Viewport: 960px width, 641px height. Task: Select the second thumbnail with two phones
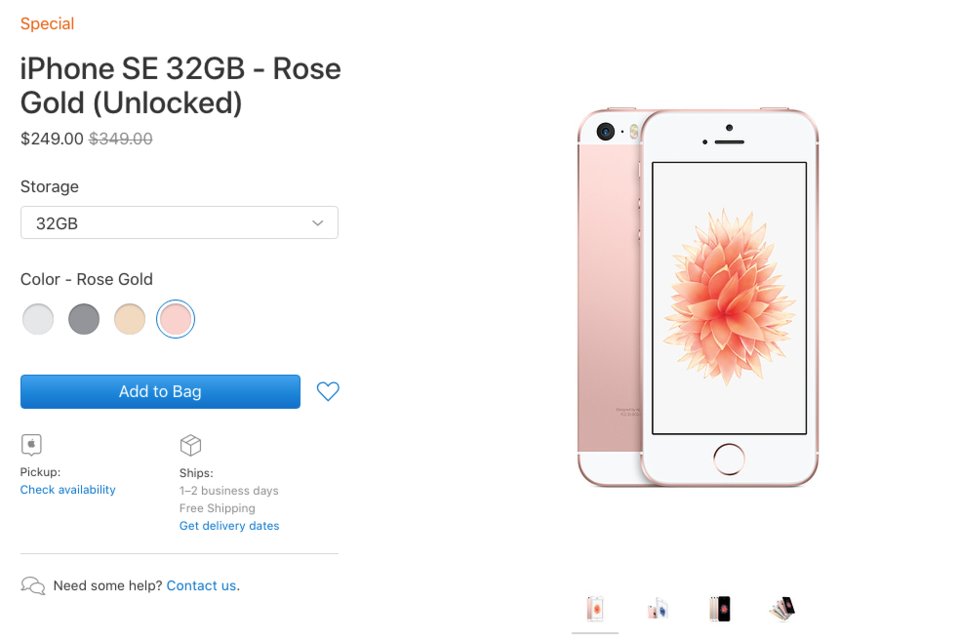[x=657, y=608]
